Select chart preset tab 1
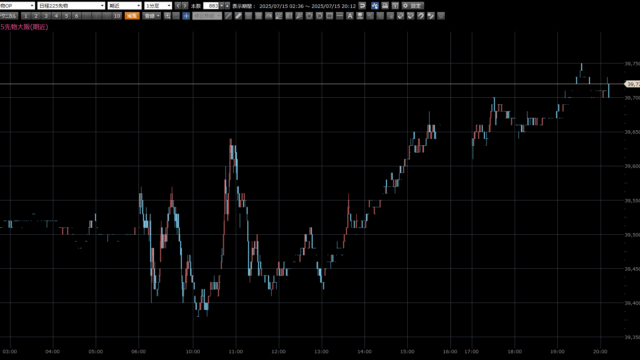640x360 pixels. point(26,16)
